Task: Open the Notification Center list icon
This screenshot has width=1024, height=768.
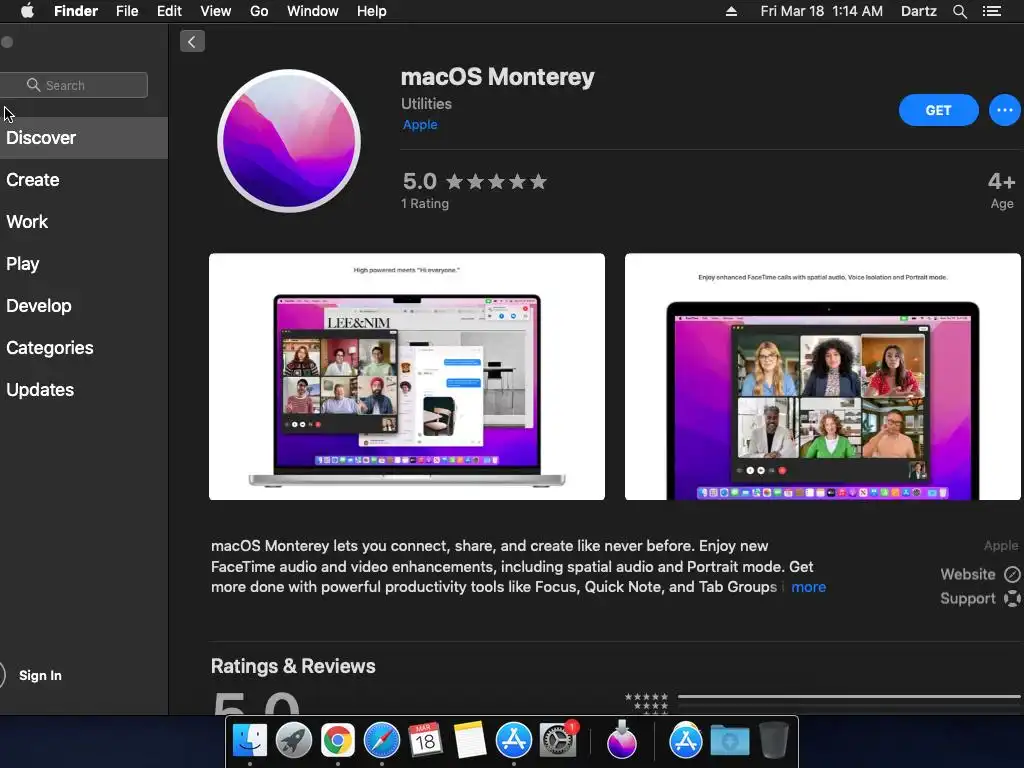Action: coord(992,11)
